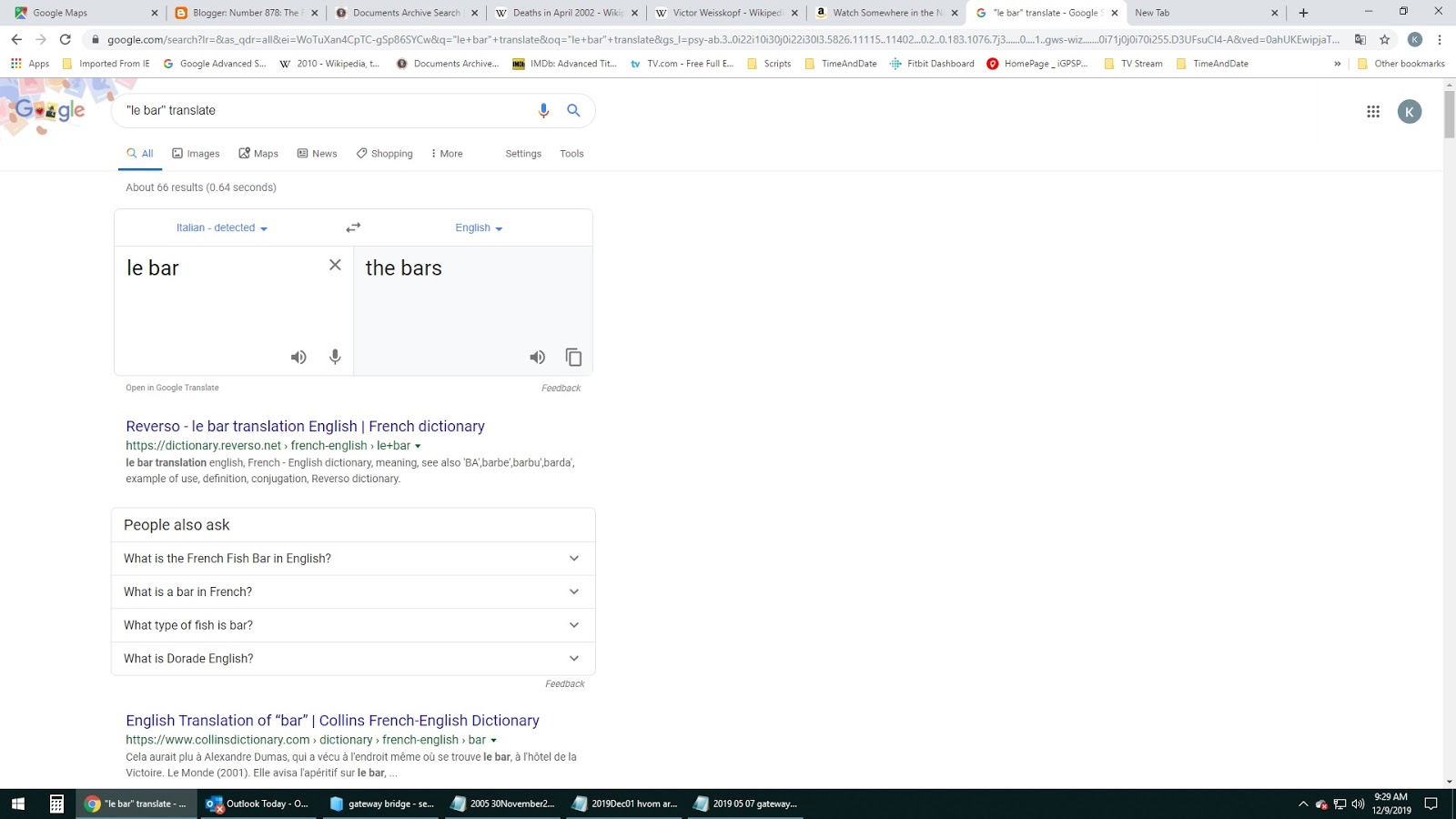The image size is (1456, 819).
Task: Expand 'What is Dorade English?'
Action: click(353, 659)
